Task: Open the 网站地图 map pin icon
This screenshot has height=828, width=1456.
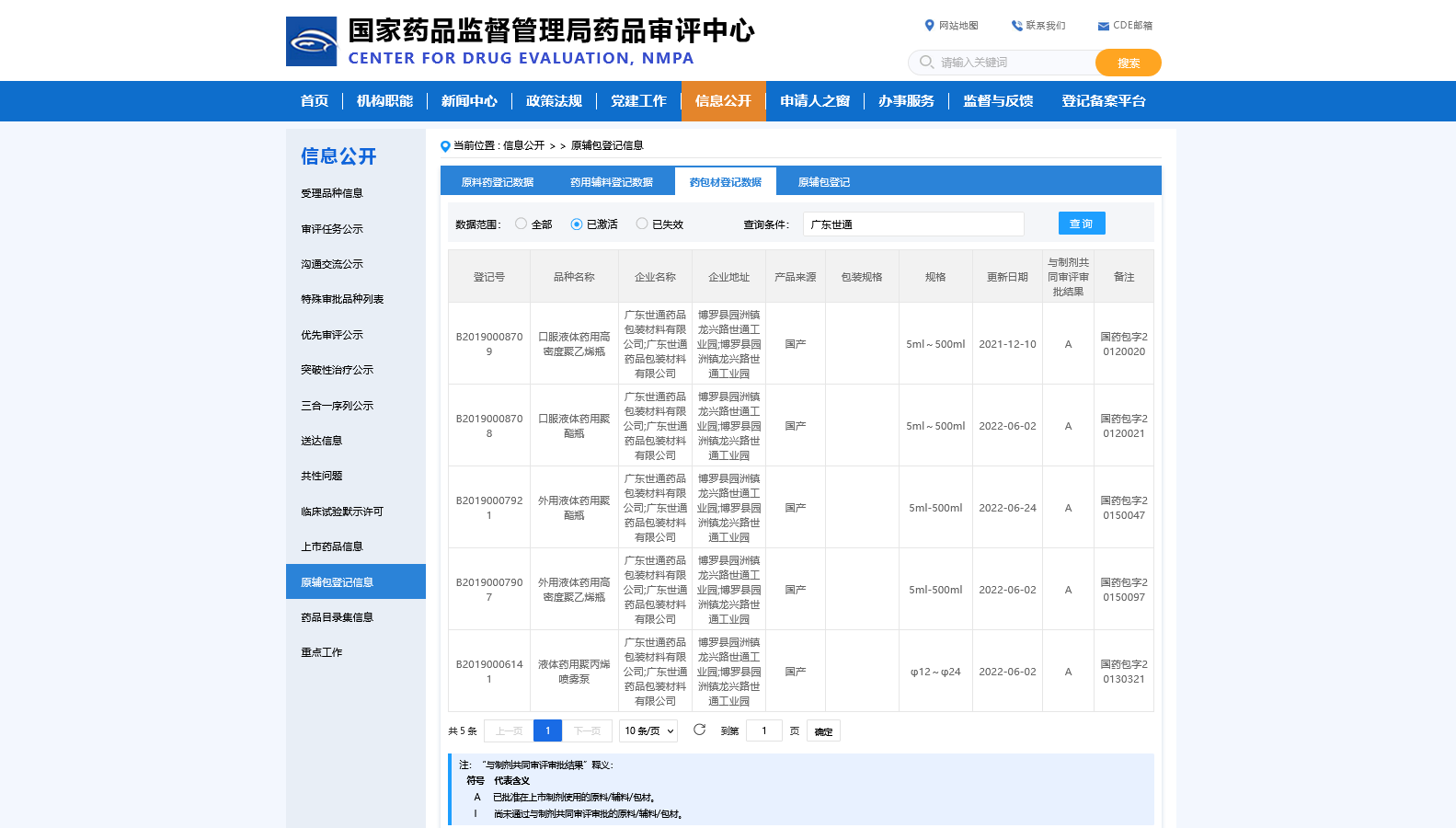Action: [930, 26]
